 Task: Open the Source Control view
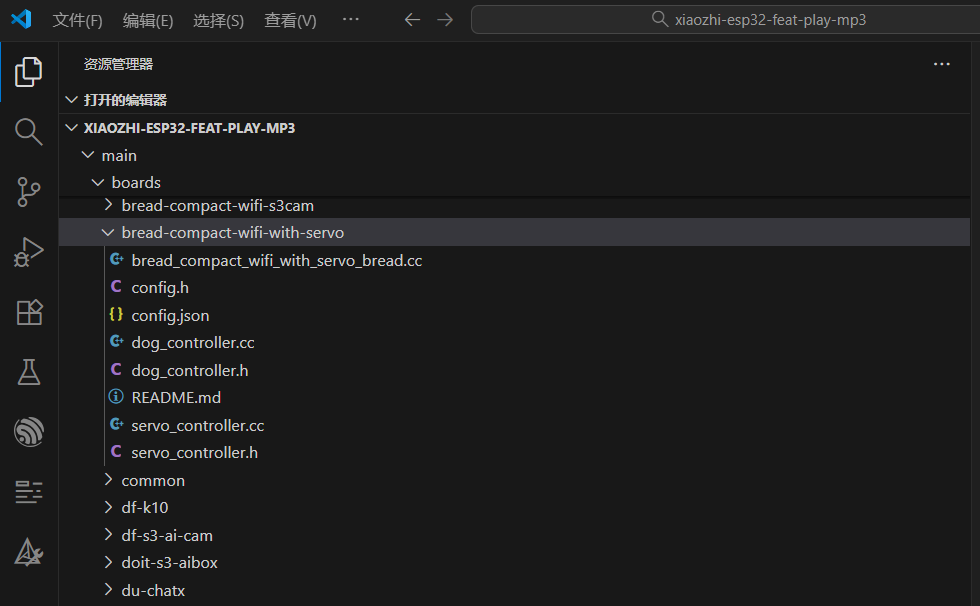28,192
